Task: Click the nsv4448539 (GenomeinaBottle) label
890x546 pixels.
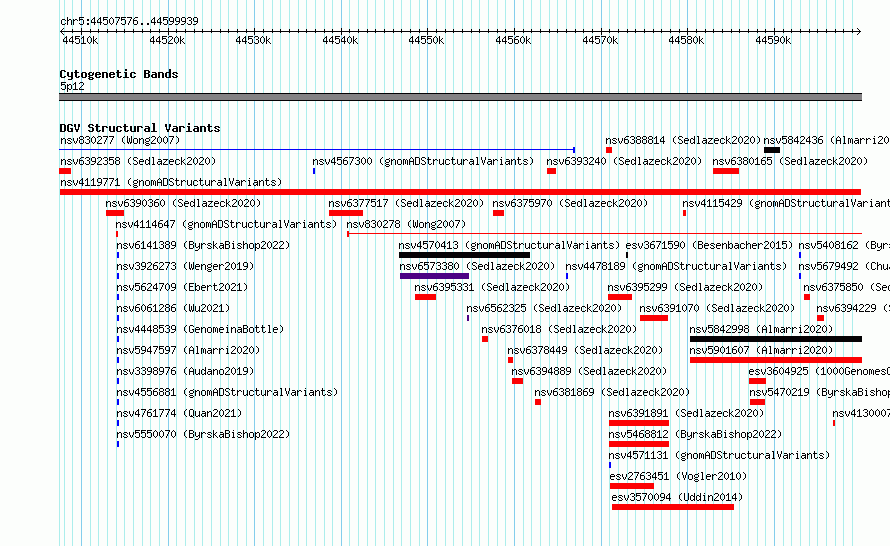Action: tap(200, 329)
